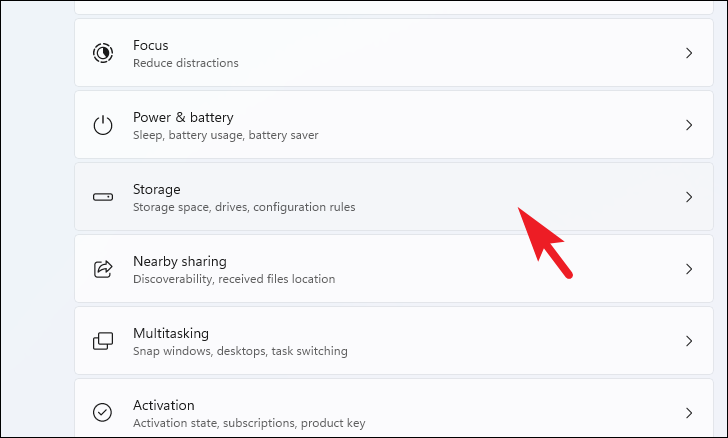Open the Multitasking settings title
728x438 pixels.
click(171, 333)
